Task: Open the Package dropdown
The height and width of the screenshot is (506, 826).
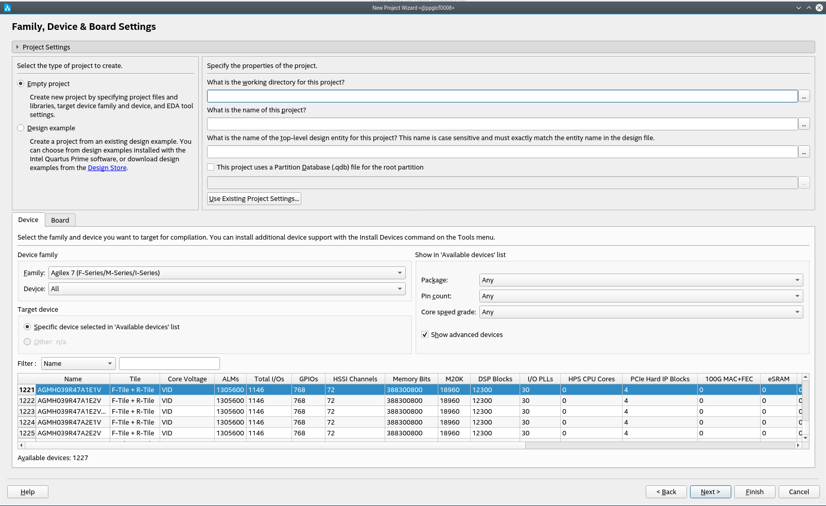Action: point(640,280)
